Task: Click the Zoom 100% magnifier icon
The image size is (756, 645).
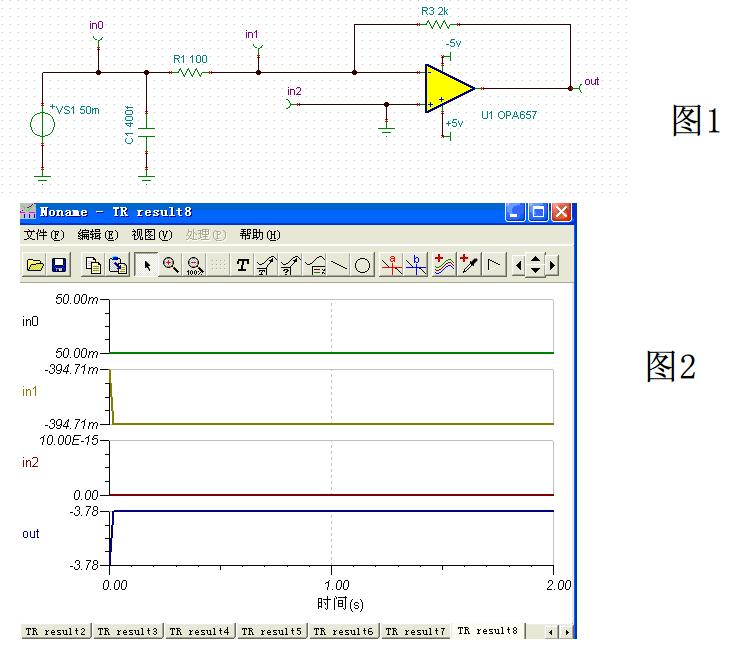Action: [x=194, y=265]
